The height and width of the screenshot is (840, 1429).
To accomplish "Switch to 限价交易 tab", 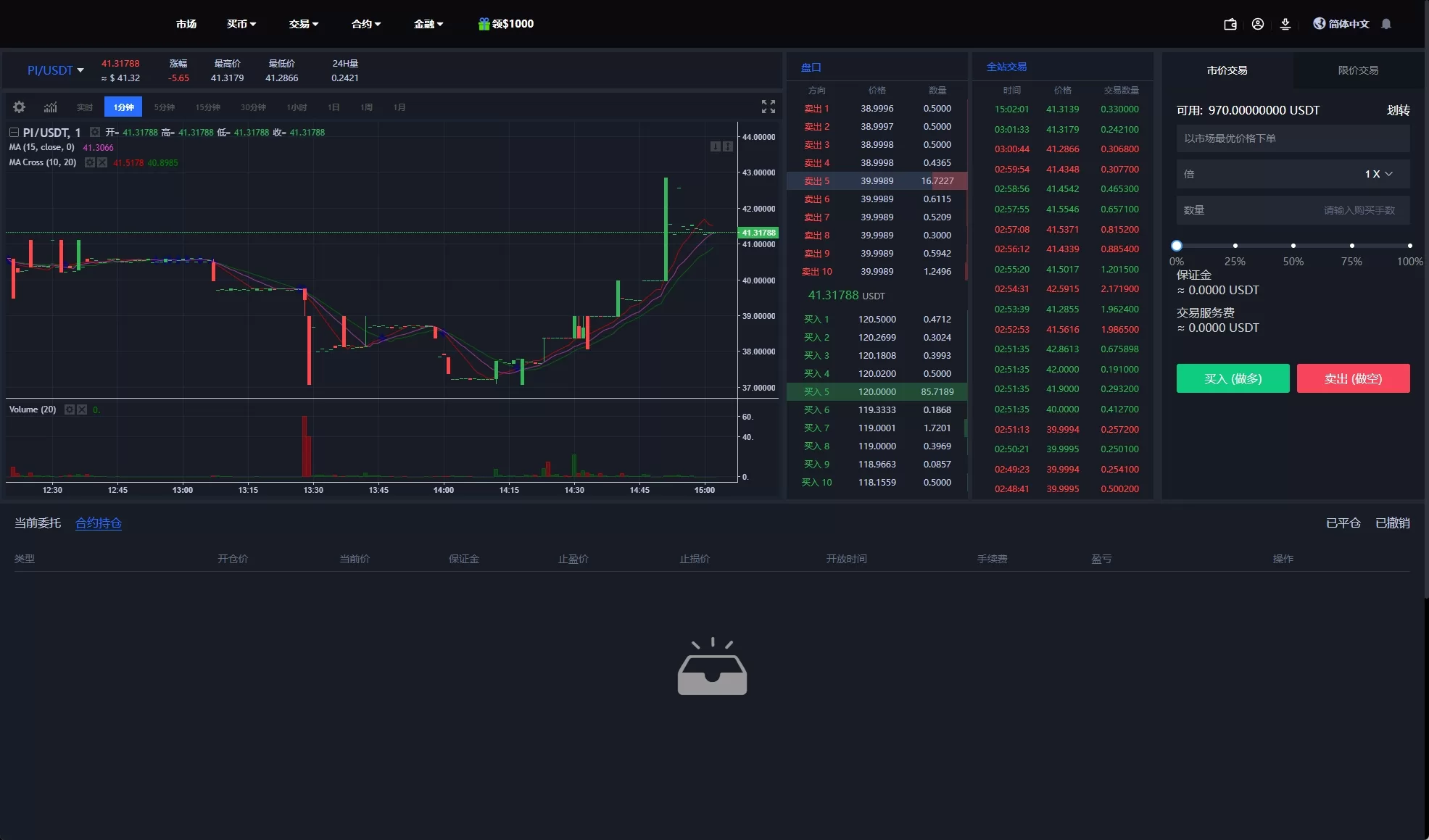I will [1358, 70].
